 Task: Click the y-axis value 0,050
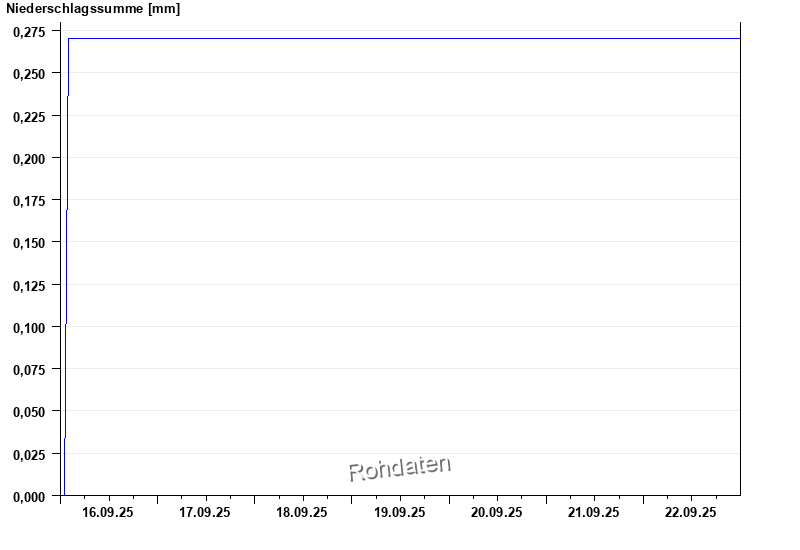[x=29, y=412]
